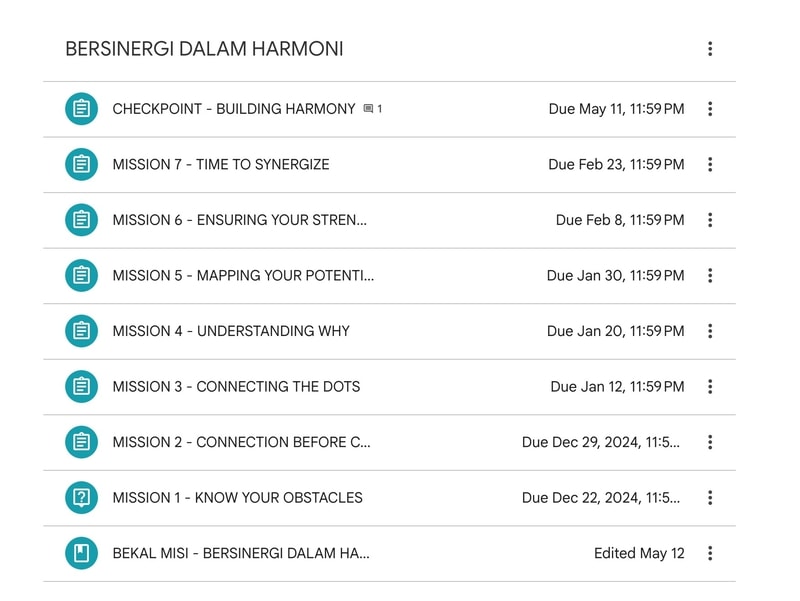
Task: Open MISSION 3 - CONNECTING THE DOTS
Action: click(x=236, y=387)
